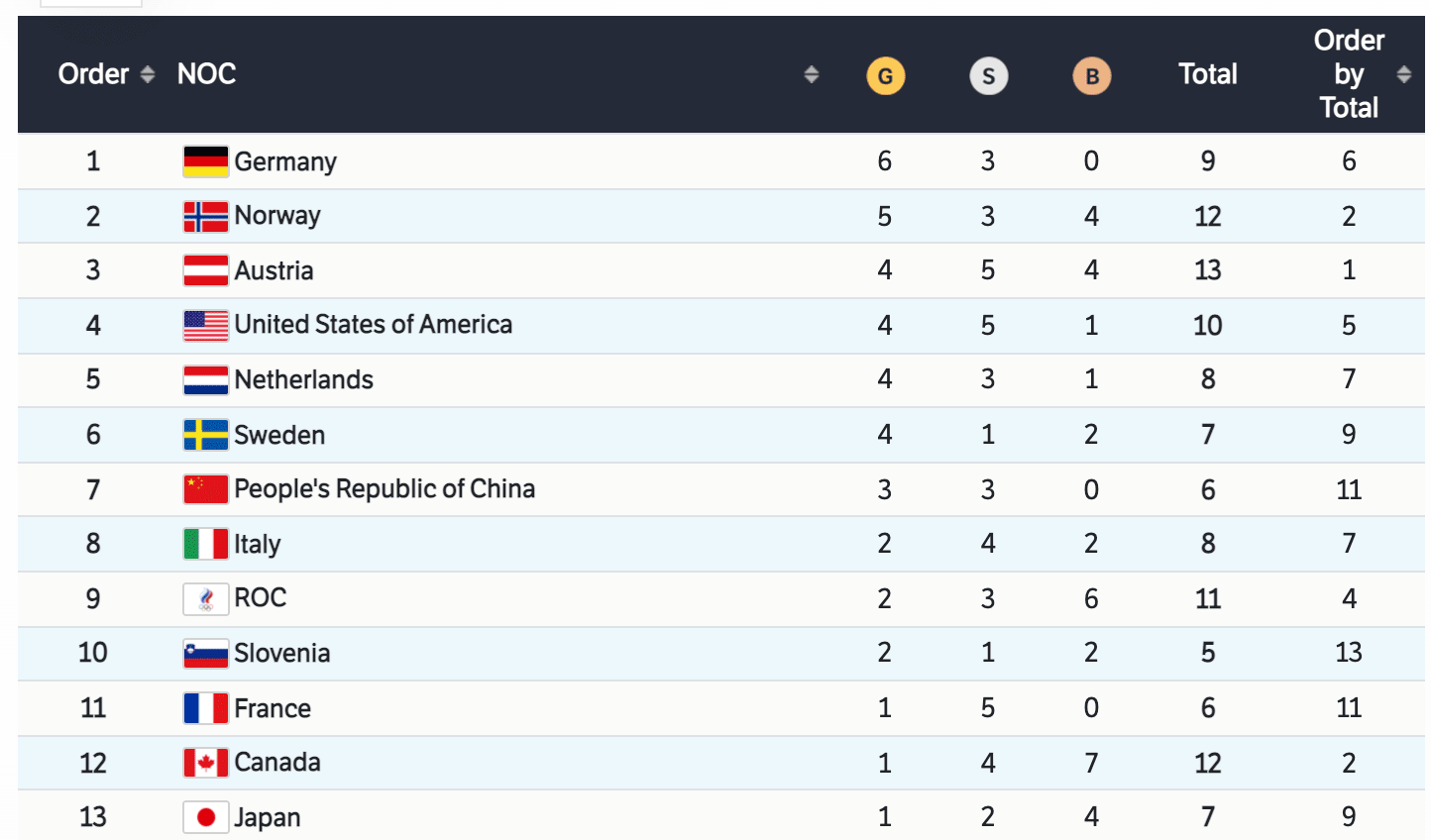Click the Canada flag icon

[206, 763]
